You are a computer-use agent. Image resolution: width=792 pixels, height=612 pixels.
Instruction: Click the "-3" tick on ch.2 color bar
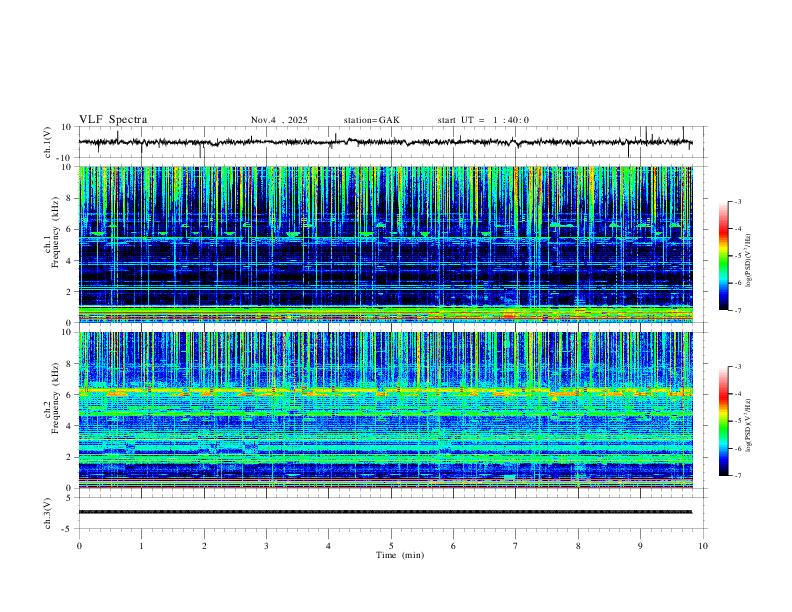click(x=738, y=367)
